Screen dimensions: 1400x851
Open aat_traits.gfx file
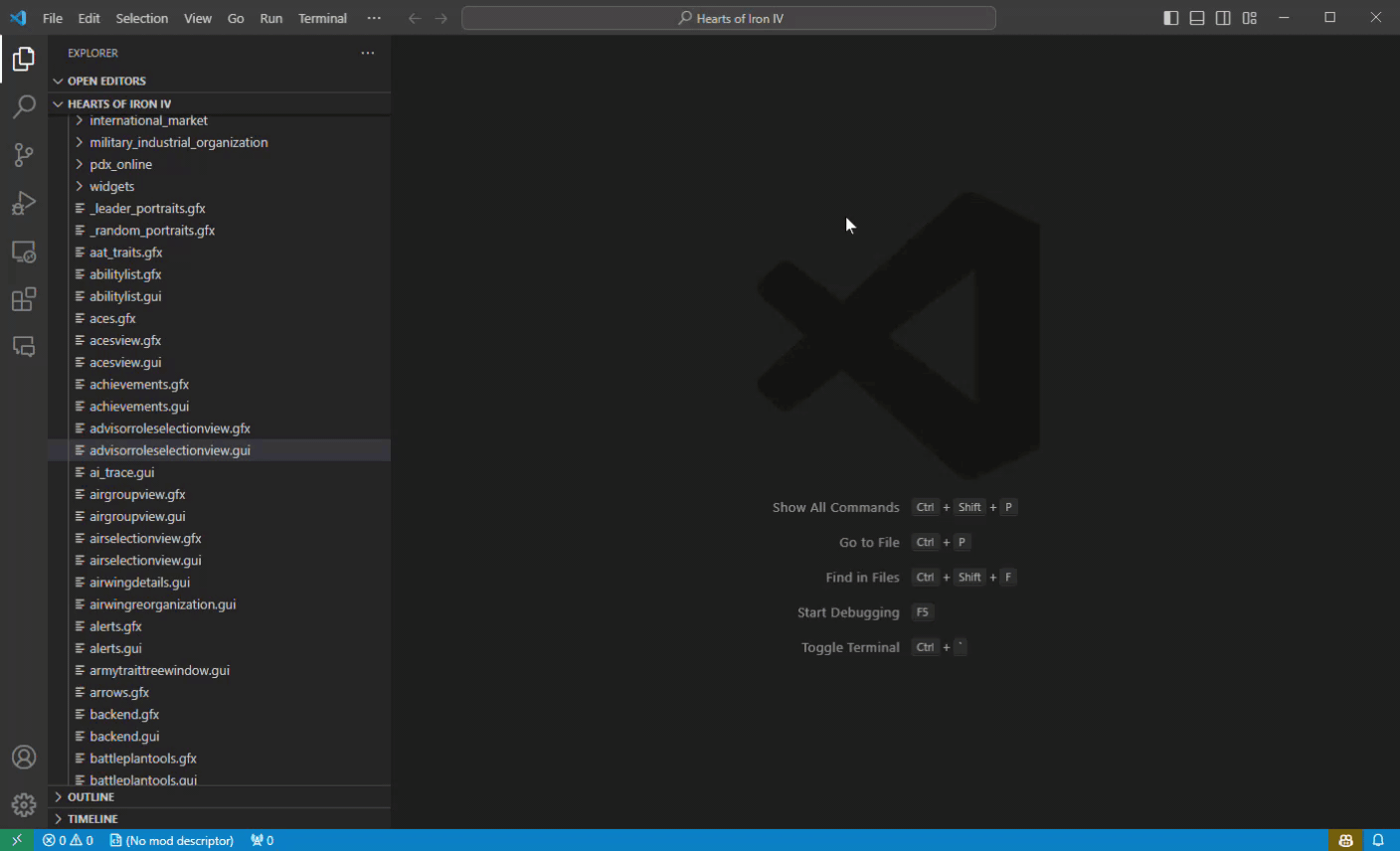tap(219, 252)
